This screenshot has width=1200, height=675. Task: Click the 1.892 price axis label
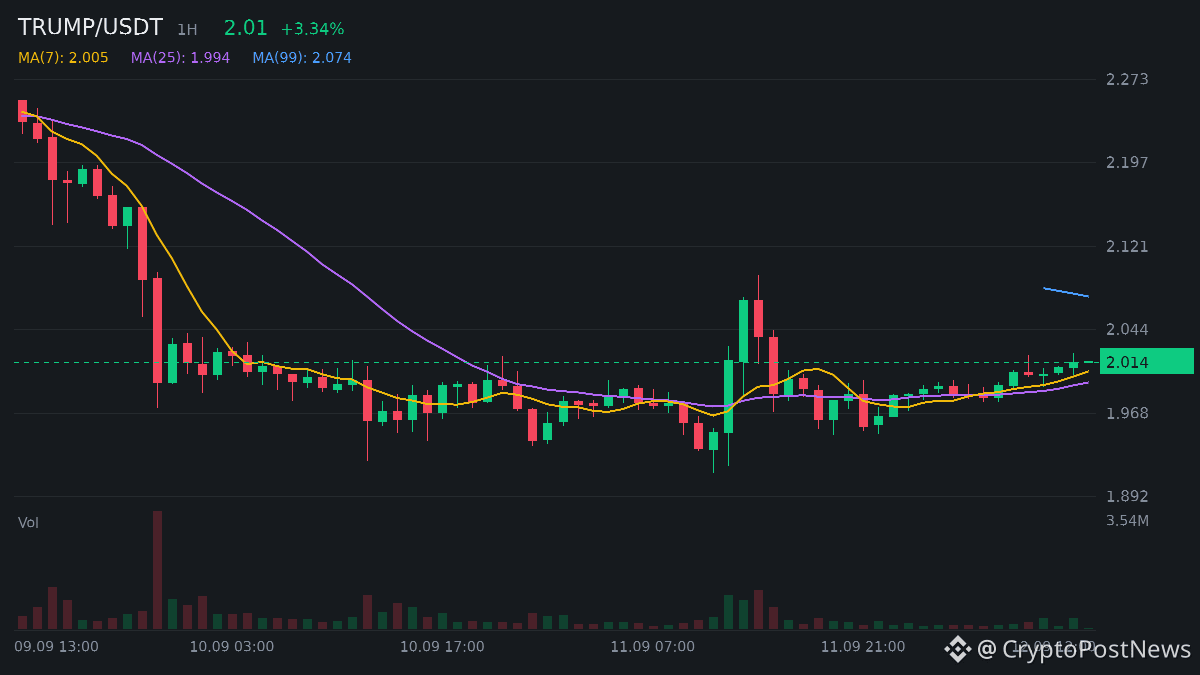pyautogui.click(x=1127, y=496)
